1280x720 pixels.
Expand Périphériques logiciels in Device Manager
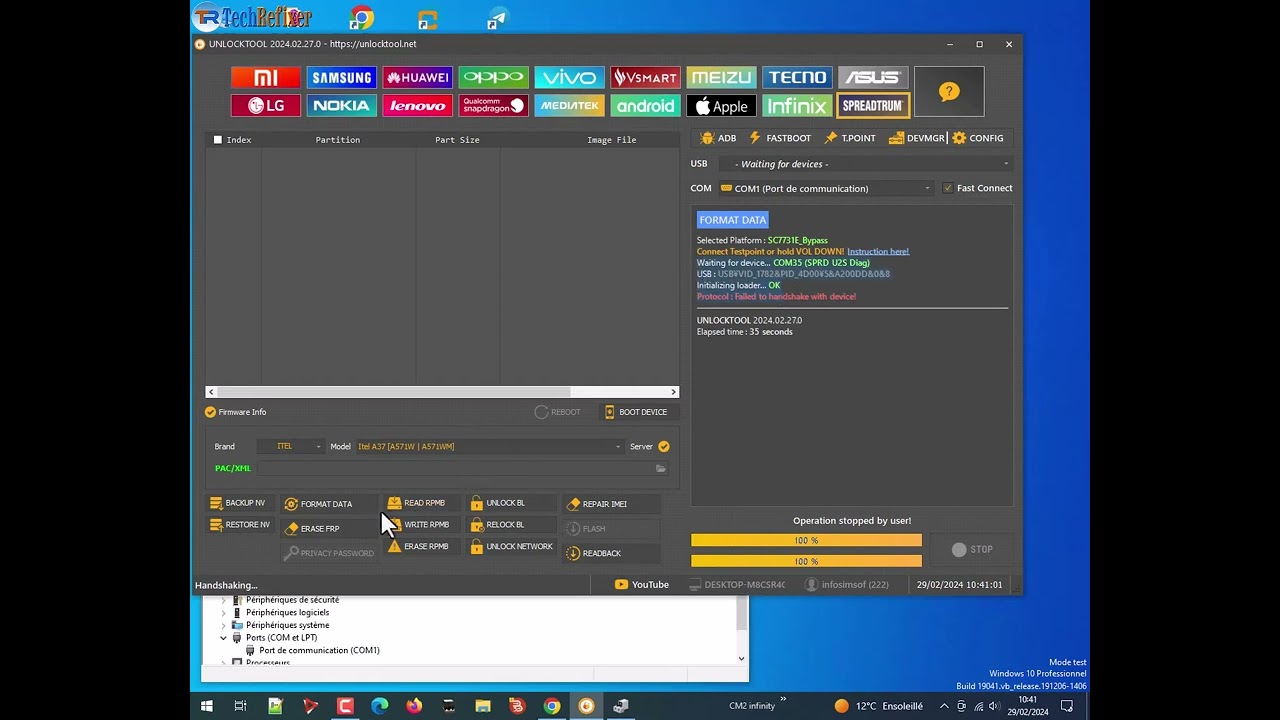[224, 612]
